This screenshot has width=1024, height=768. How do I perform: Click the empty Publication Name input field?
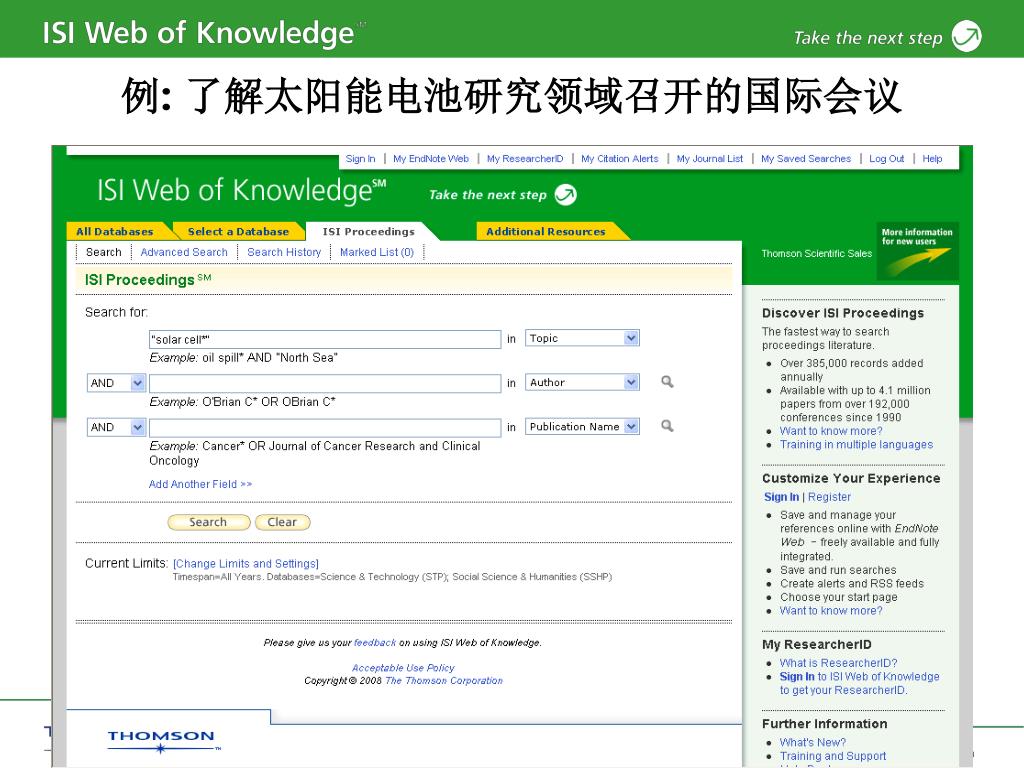[325, 428]
